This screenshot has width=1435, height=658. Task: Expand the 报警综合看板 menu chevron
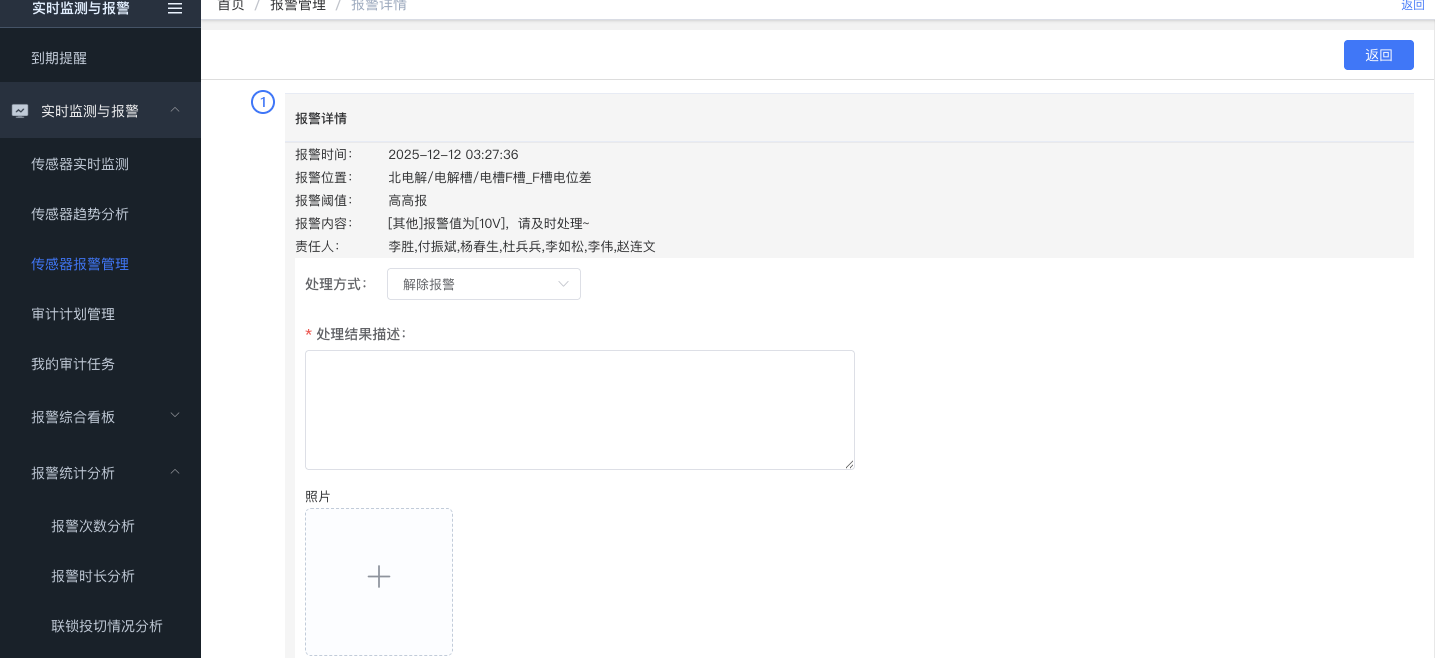coord(175,415)
